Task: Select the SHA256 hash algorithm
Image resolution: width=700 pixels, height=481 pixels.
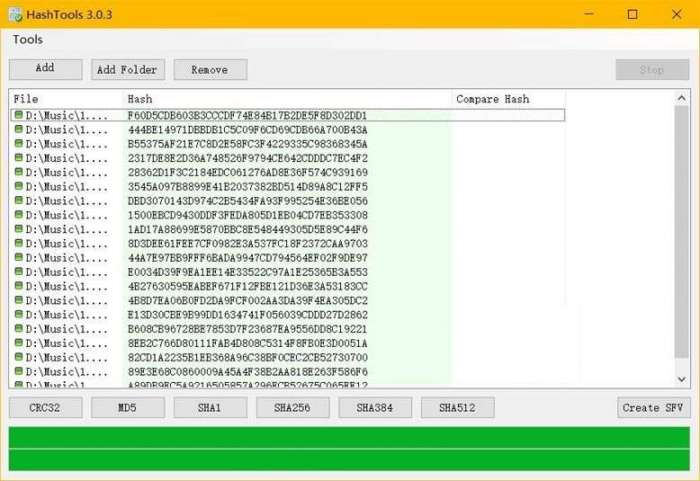Action: (293, 407)
